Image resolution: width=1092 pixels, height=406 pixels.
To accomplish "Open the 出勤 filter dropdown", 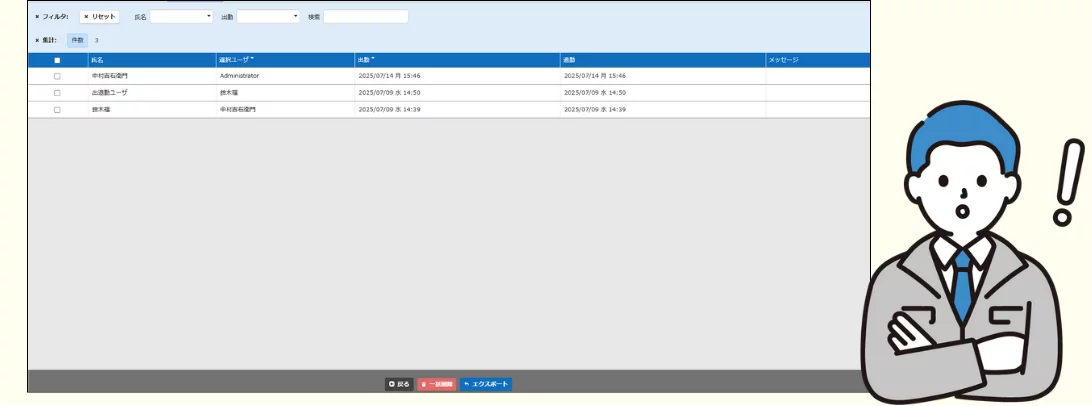I will tap(268, 17).
